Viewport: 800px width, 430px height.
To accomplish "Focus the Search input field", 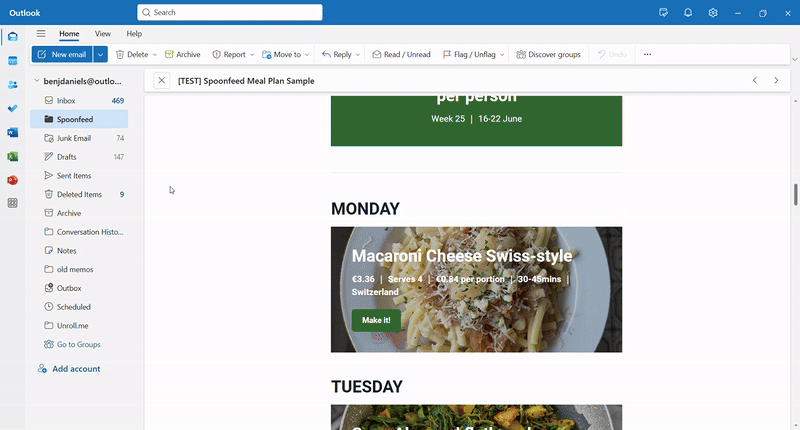I will click(230, 12).
